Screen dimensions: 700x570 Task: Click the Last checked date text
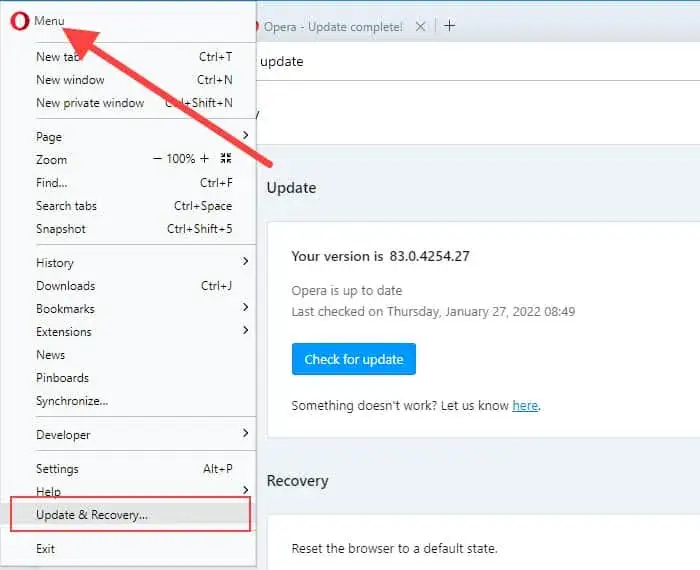433,312
